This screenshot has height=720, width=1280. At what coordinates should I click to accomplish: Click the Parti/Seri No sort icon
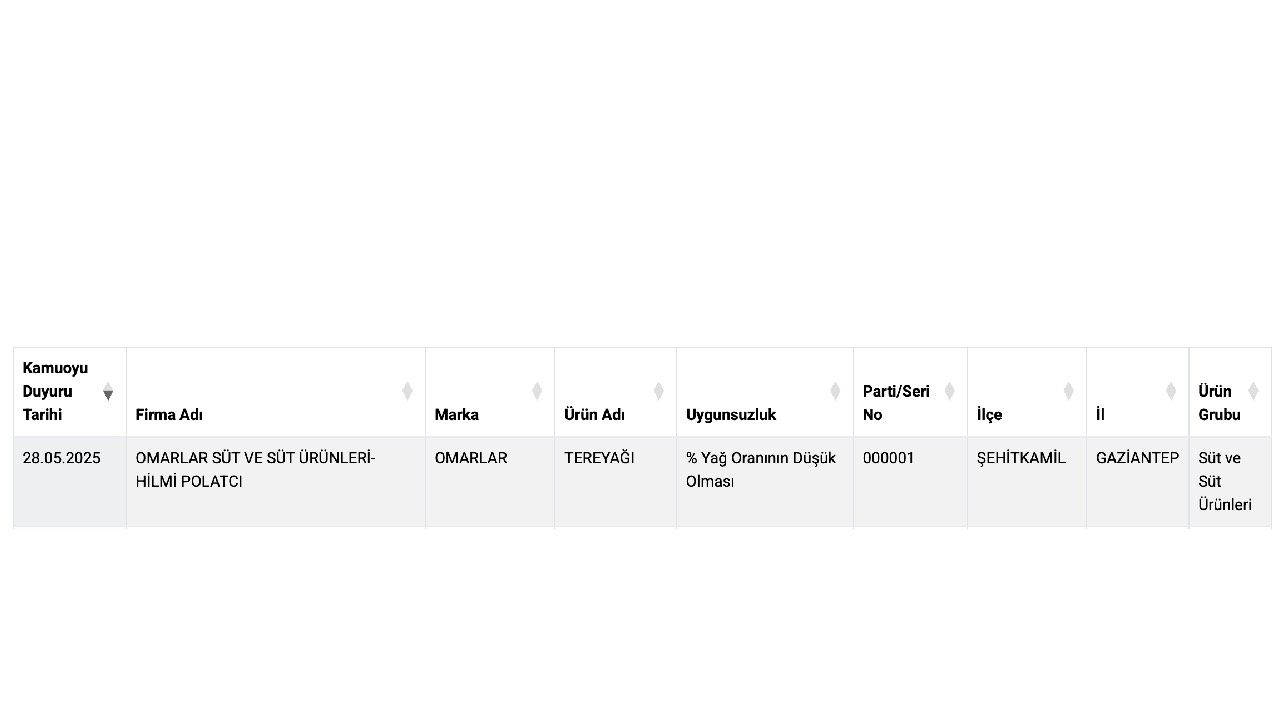[949, 391]
